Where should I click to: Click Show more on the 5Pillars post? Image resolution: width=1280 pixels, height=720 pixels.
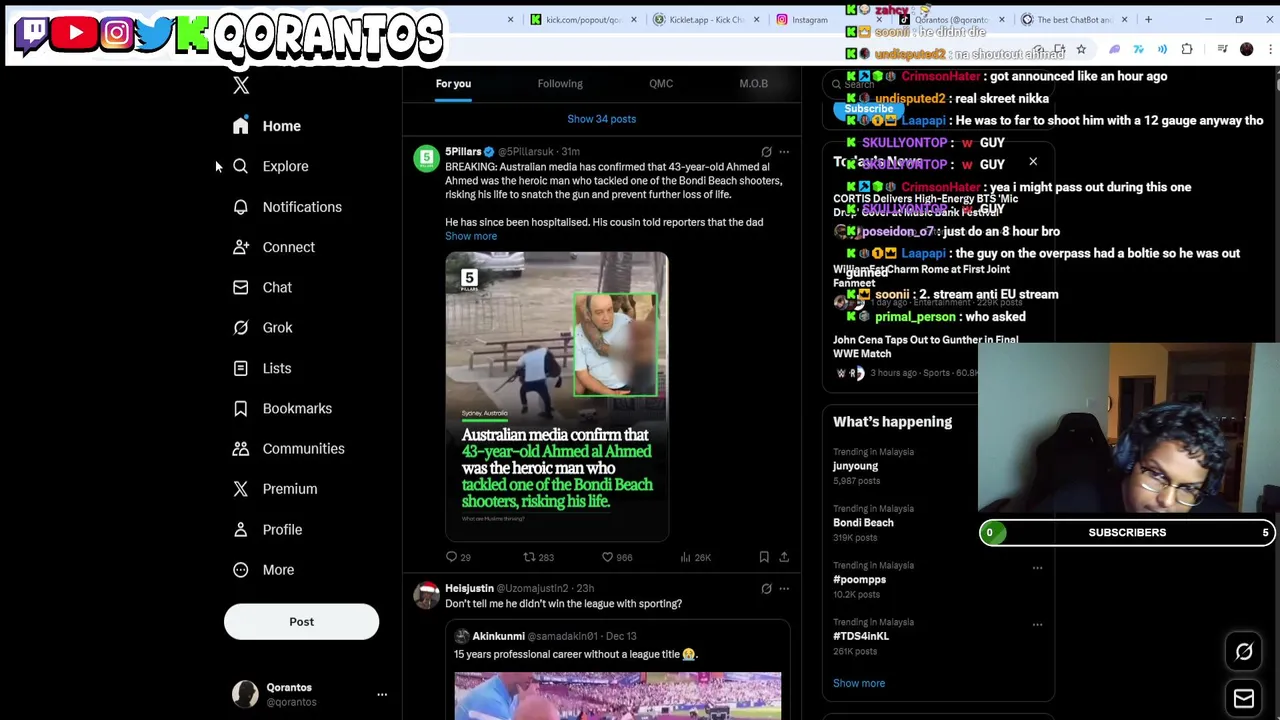[x=471, y=236]
